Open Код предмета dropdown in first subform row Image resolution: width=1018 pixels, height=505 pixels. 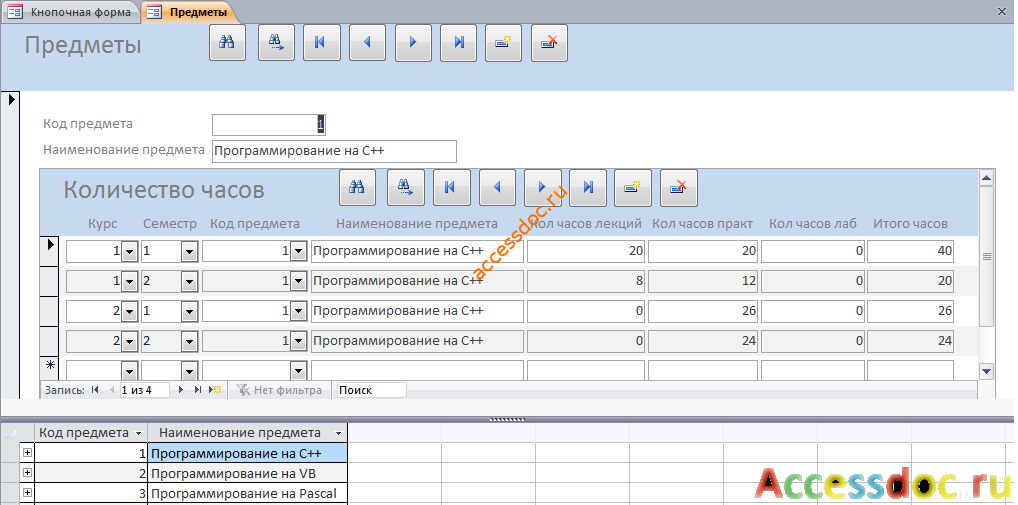tap(298, 251)
